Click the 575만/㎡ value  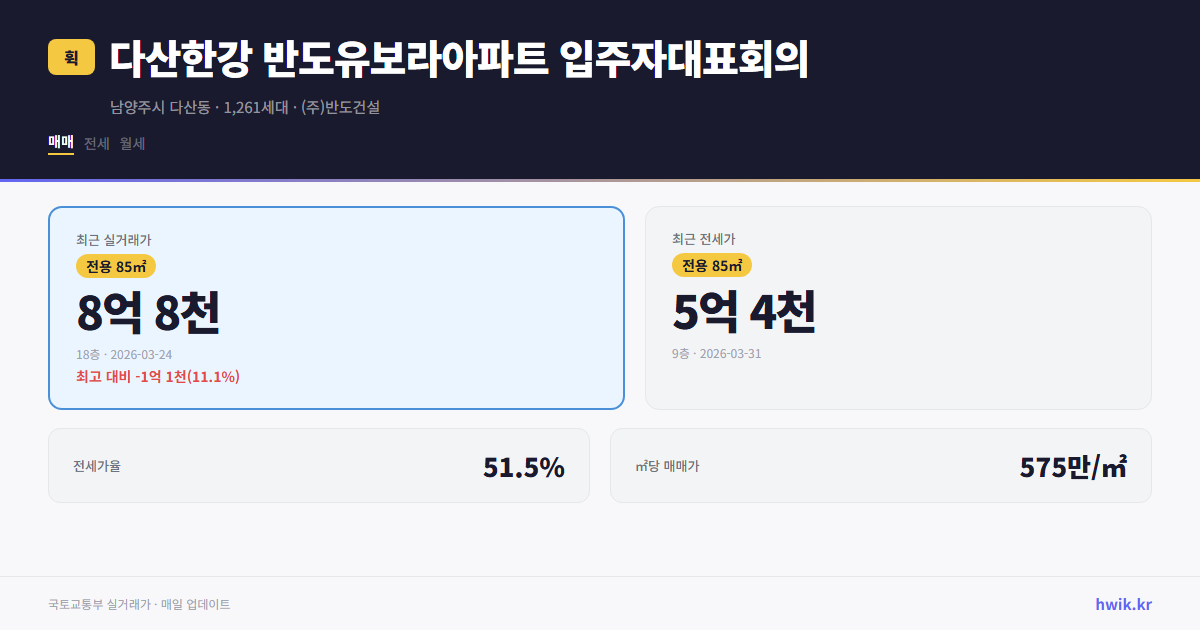coord(1073,465)
